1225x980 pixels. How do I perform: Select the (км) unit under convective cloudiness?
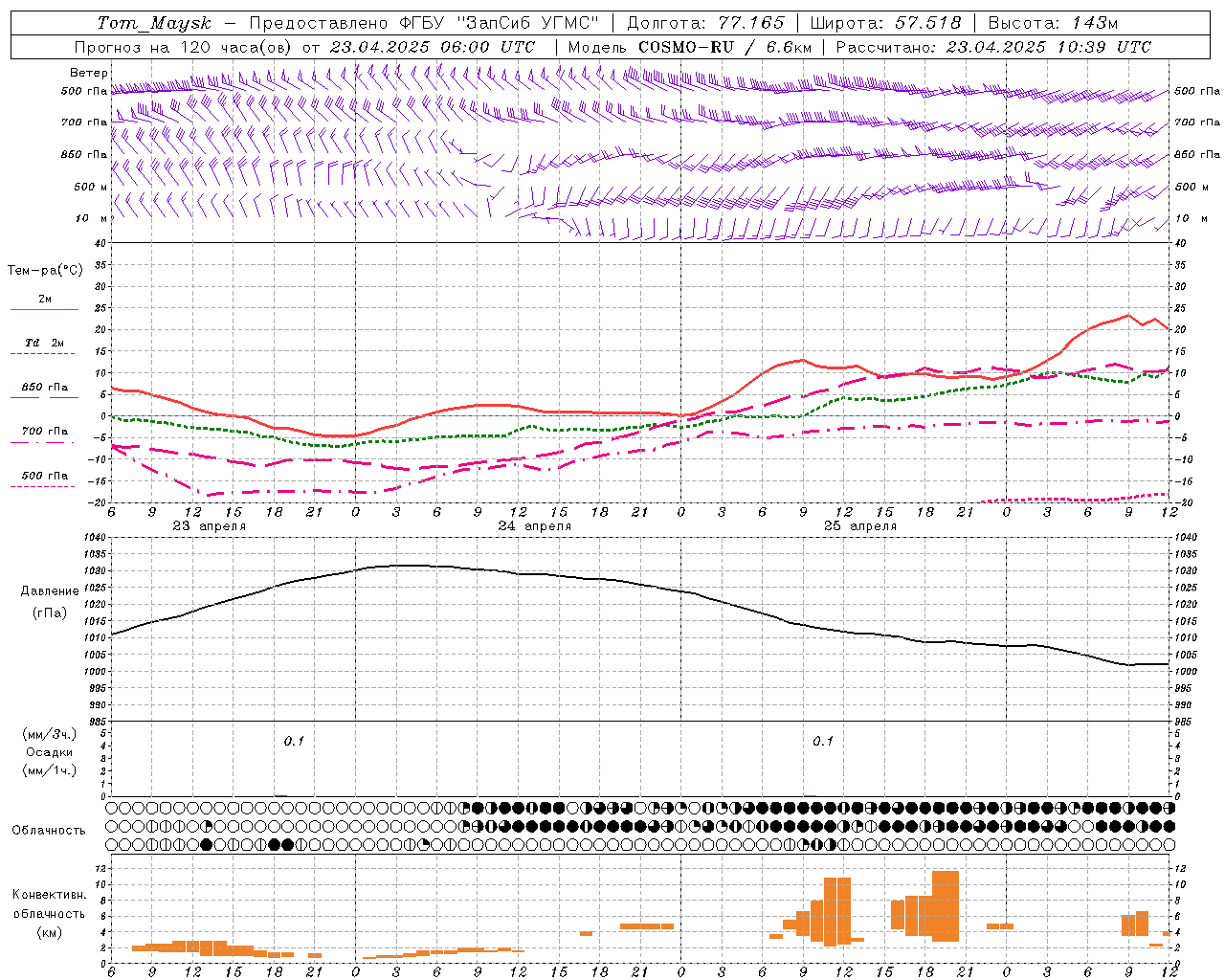point(49,932)
